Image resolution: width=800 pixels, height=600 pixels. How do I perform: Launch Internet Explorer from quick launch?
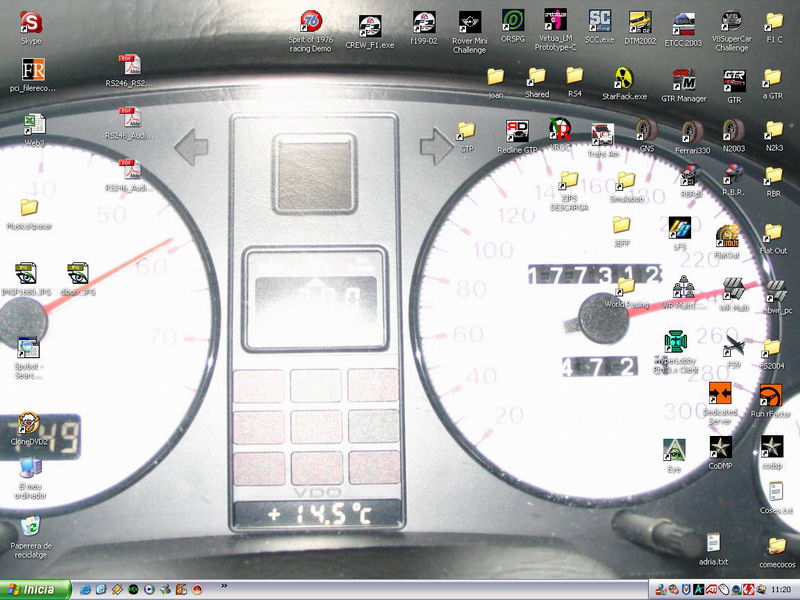tap(85, 590)
